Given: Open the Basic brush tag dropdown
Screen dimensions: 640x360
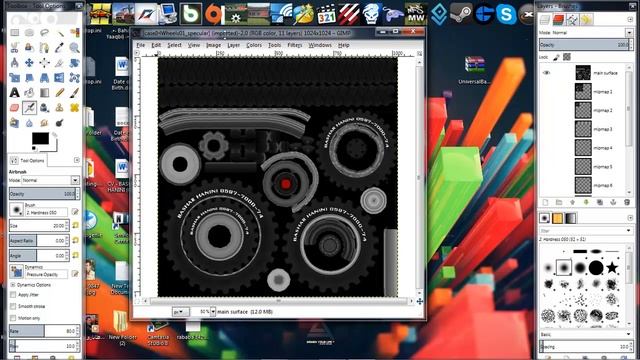Looking at the screenshot, I should point(629,334).
